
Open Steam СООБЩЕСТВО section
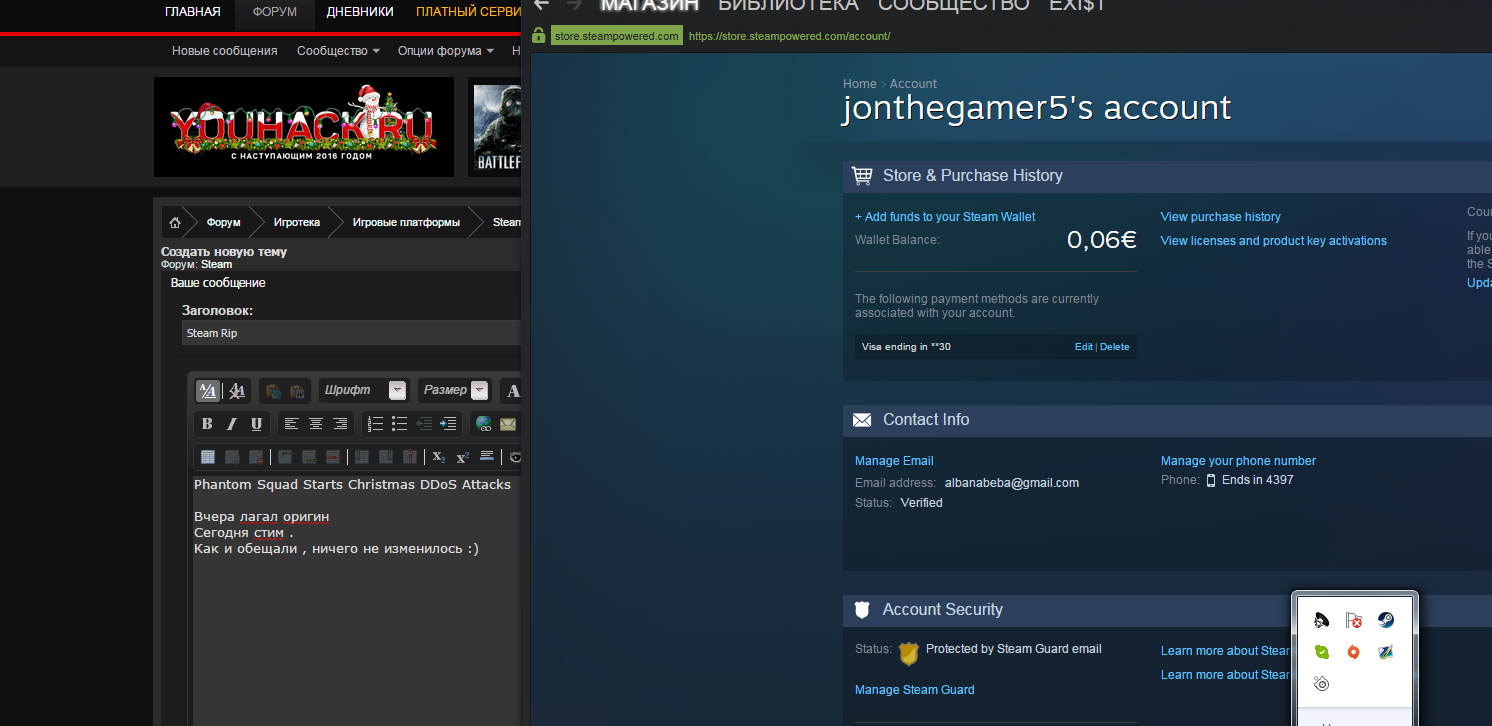(x=953, y=5)
